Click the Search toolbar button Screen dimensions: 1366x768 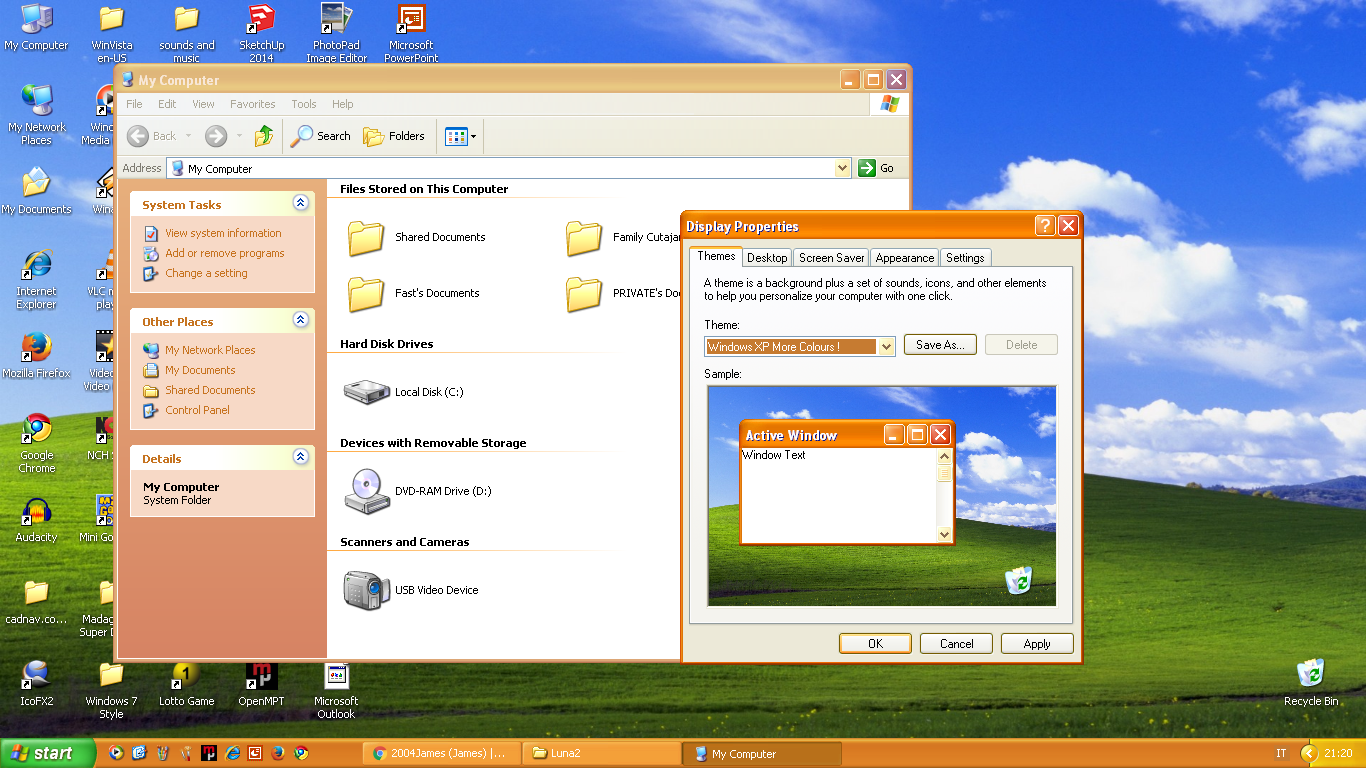[321, 136]
